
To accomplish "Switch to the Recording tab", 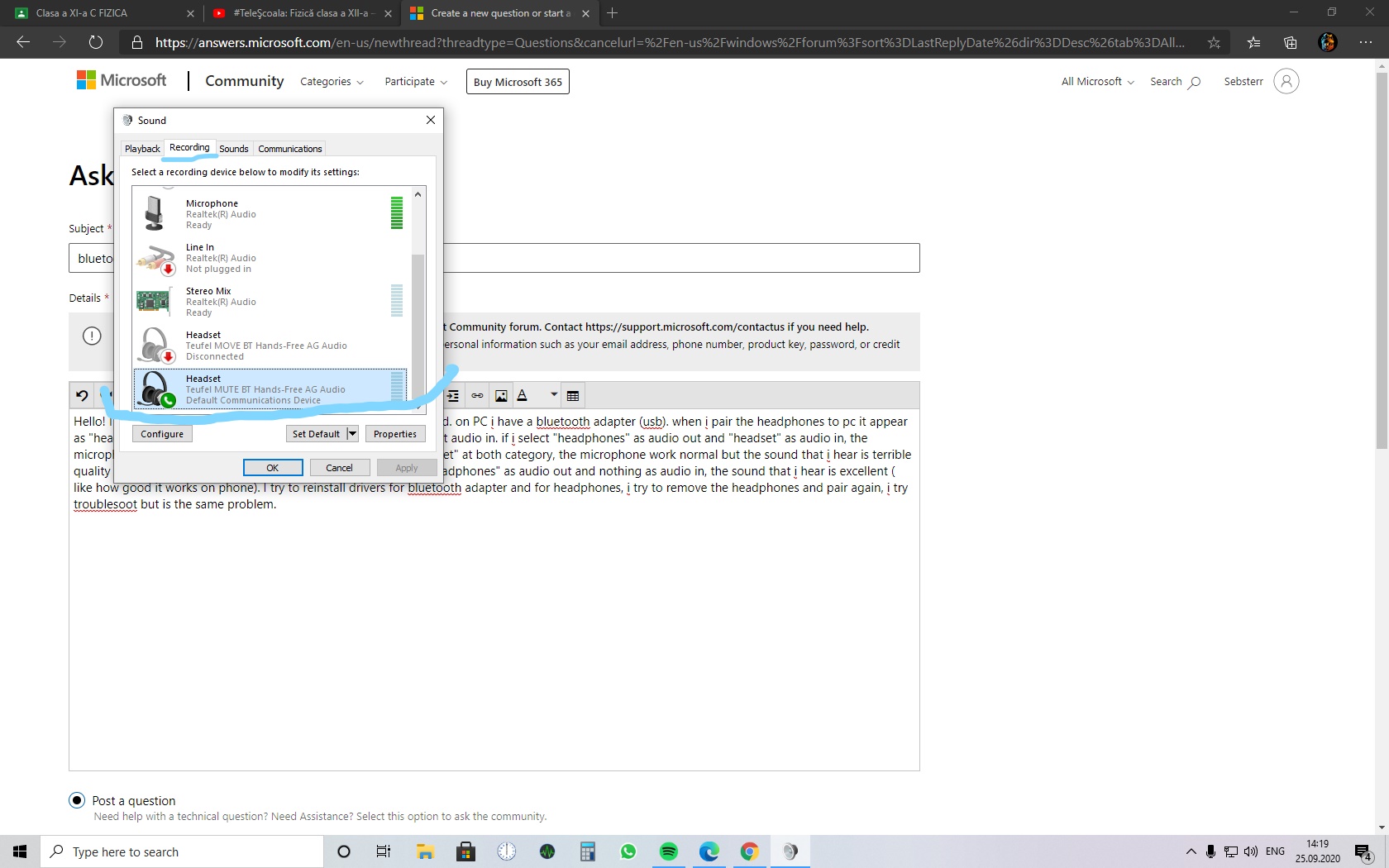I will tap(189, 147).
